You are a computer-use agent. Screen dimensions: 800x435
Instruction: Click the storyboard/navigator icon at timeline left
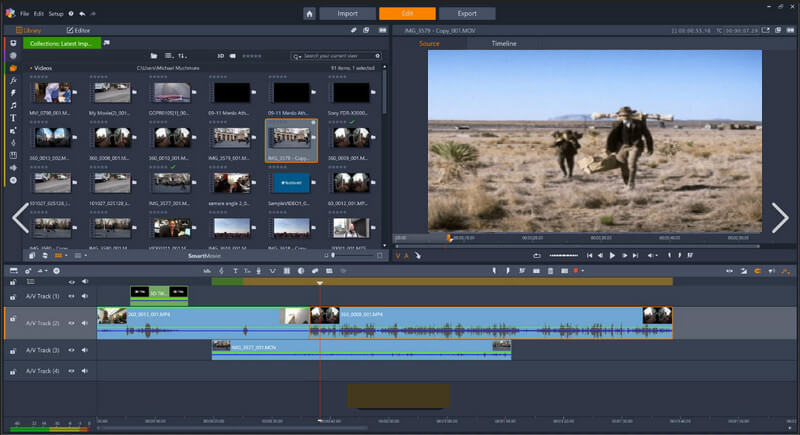click(13, 271)
